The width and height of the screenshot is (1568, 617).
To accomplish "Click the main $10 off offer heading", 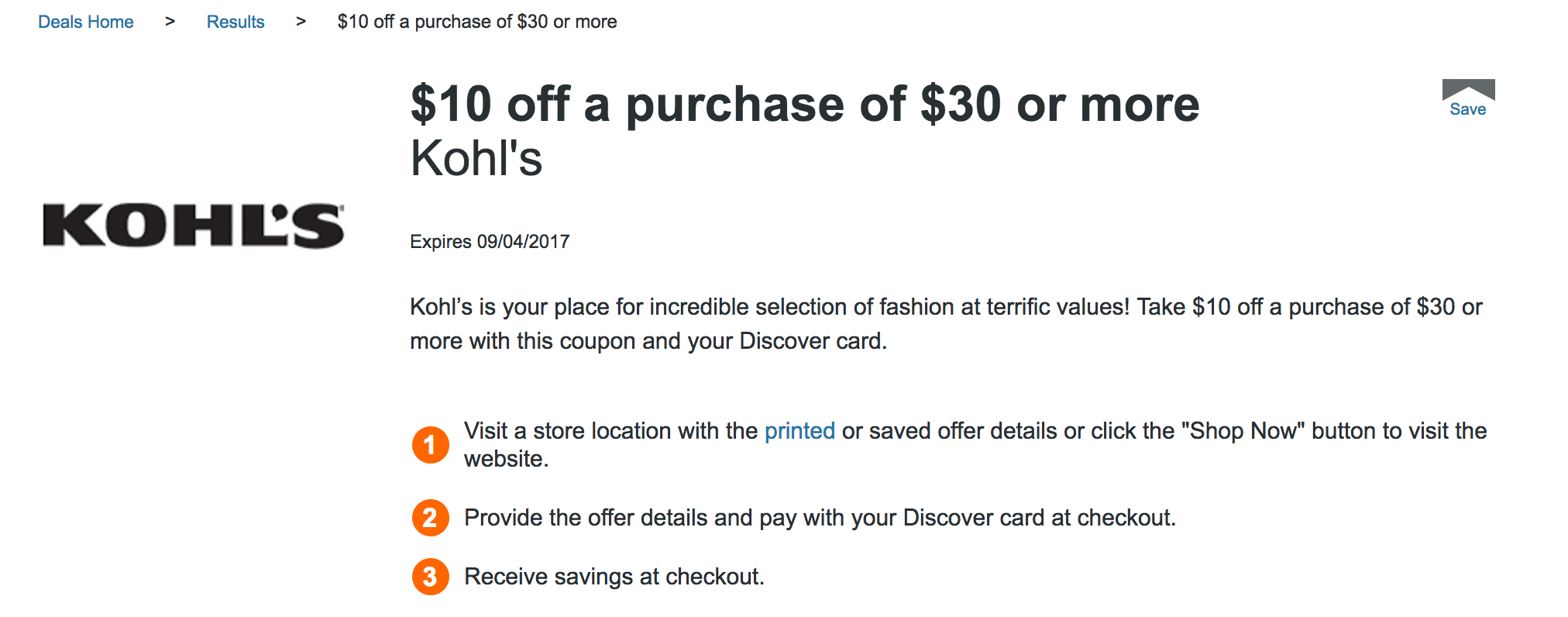I will point(805,105).
